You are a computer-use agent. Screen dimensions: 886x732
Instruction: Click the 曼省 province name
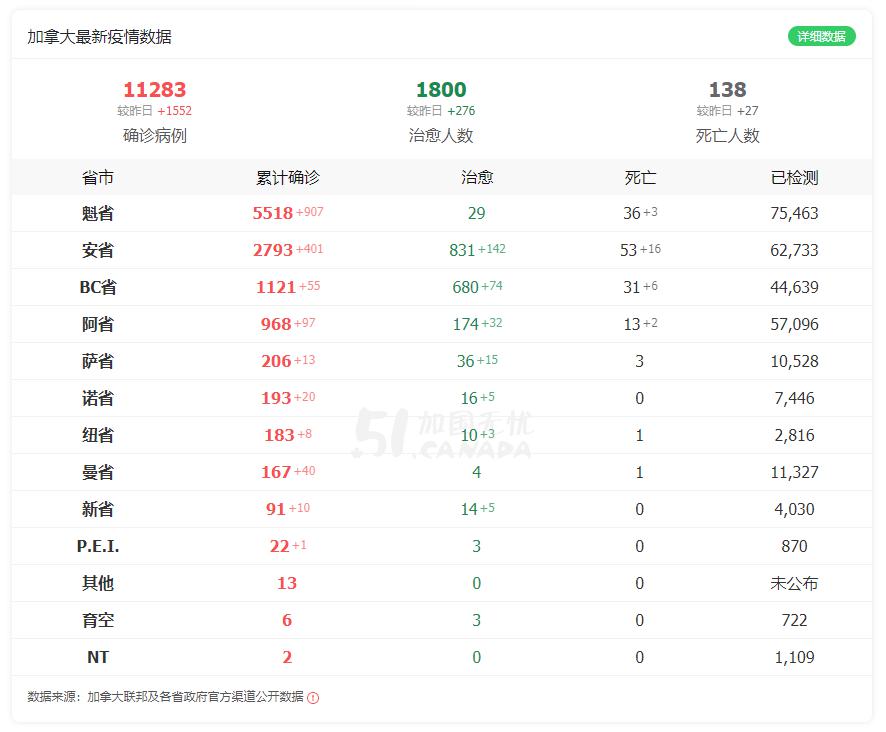pyautogui.click(x=98, y=472)
